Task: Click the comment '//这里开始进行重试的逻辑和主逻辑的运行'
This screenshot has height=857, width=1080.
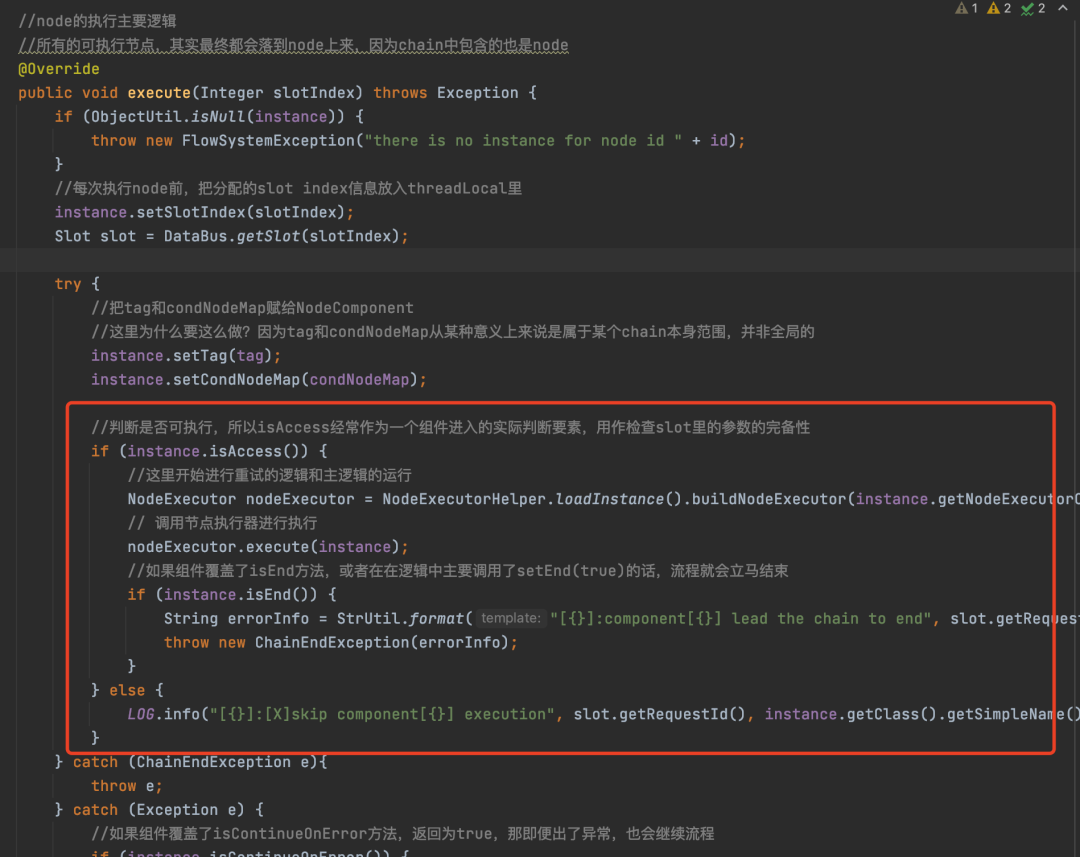Action: (269, 475)
